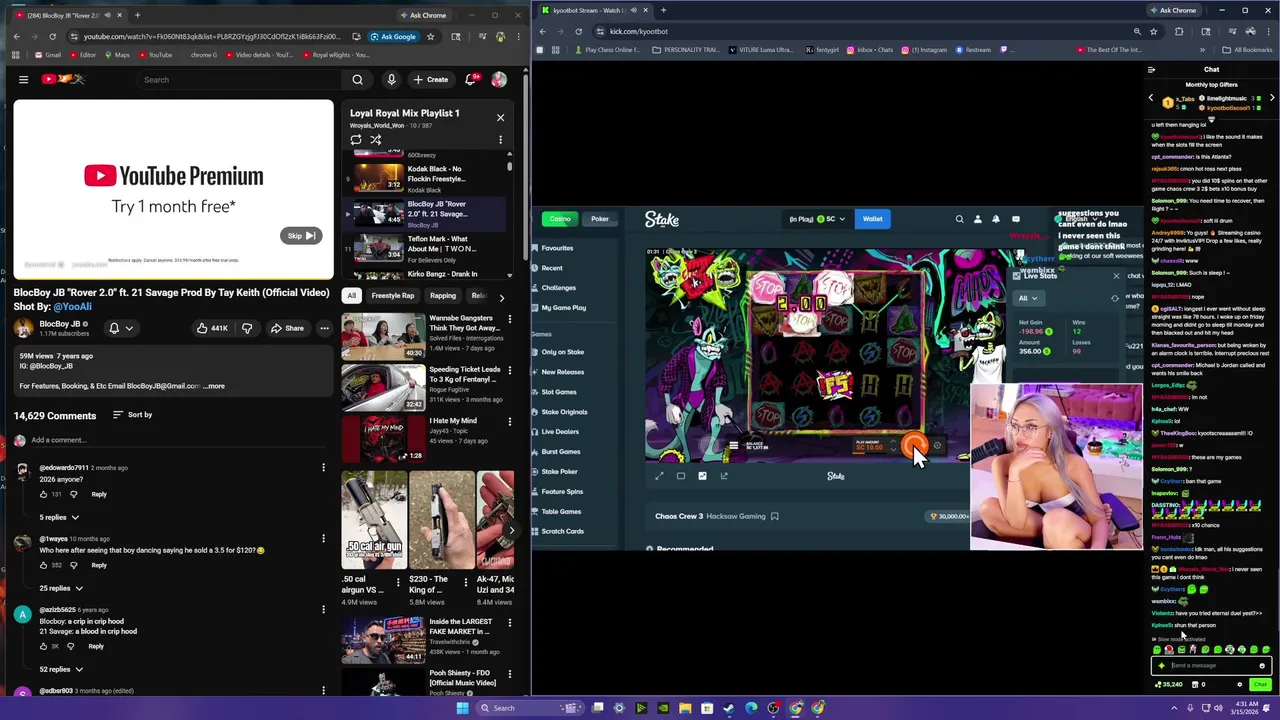Click Create button on YouTube
The height and width of the screenshot is (720, 1280).
[x=430, y=79]
